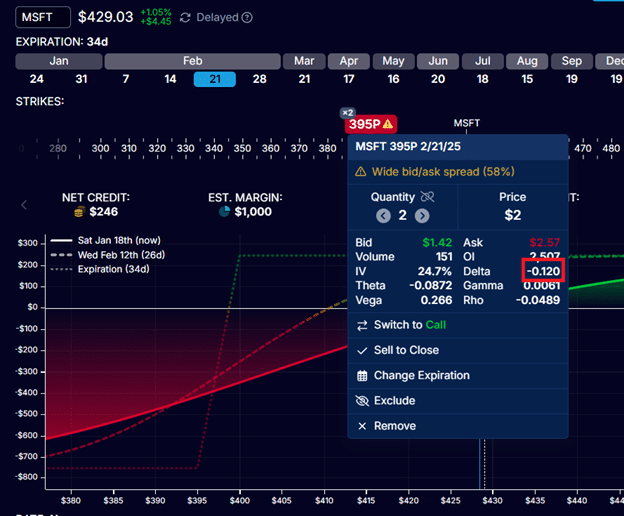Click Switch to Call in the popup menu

click(x=458, y=325)
